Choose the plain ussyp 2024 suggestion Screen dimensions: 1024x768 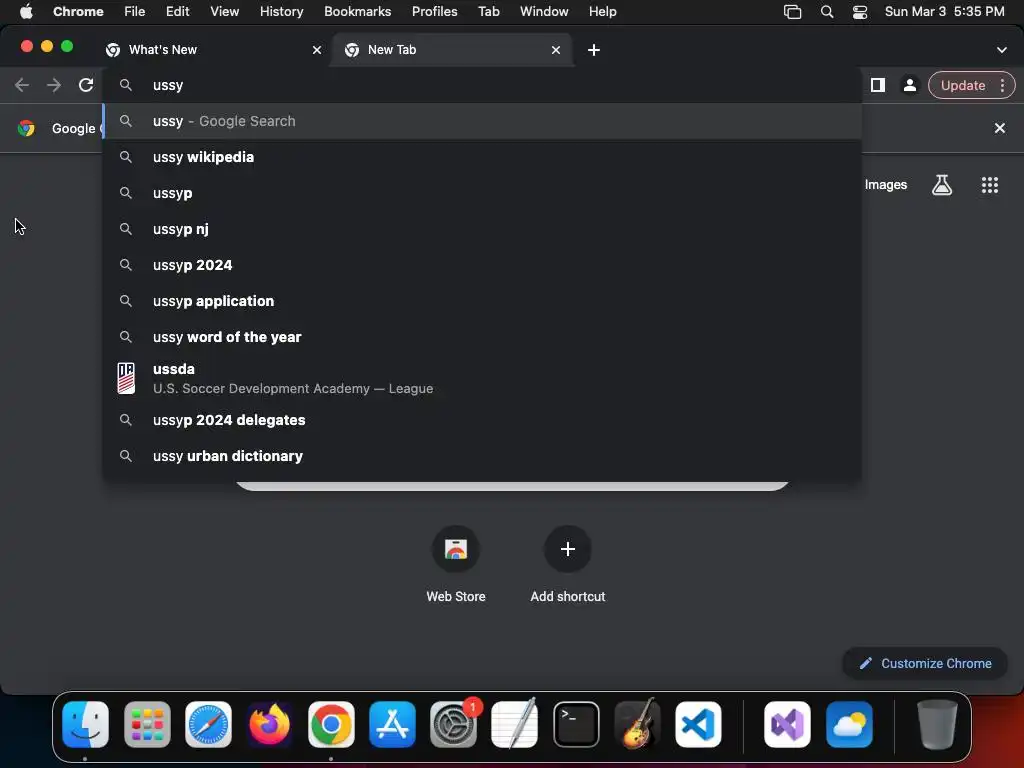click(482, 264)
